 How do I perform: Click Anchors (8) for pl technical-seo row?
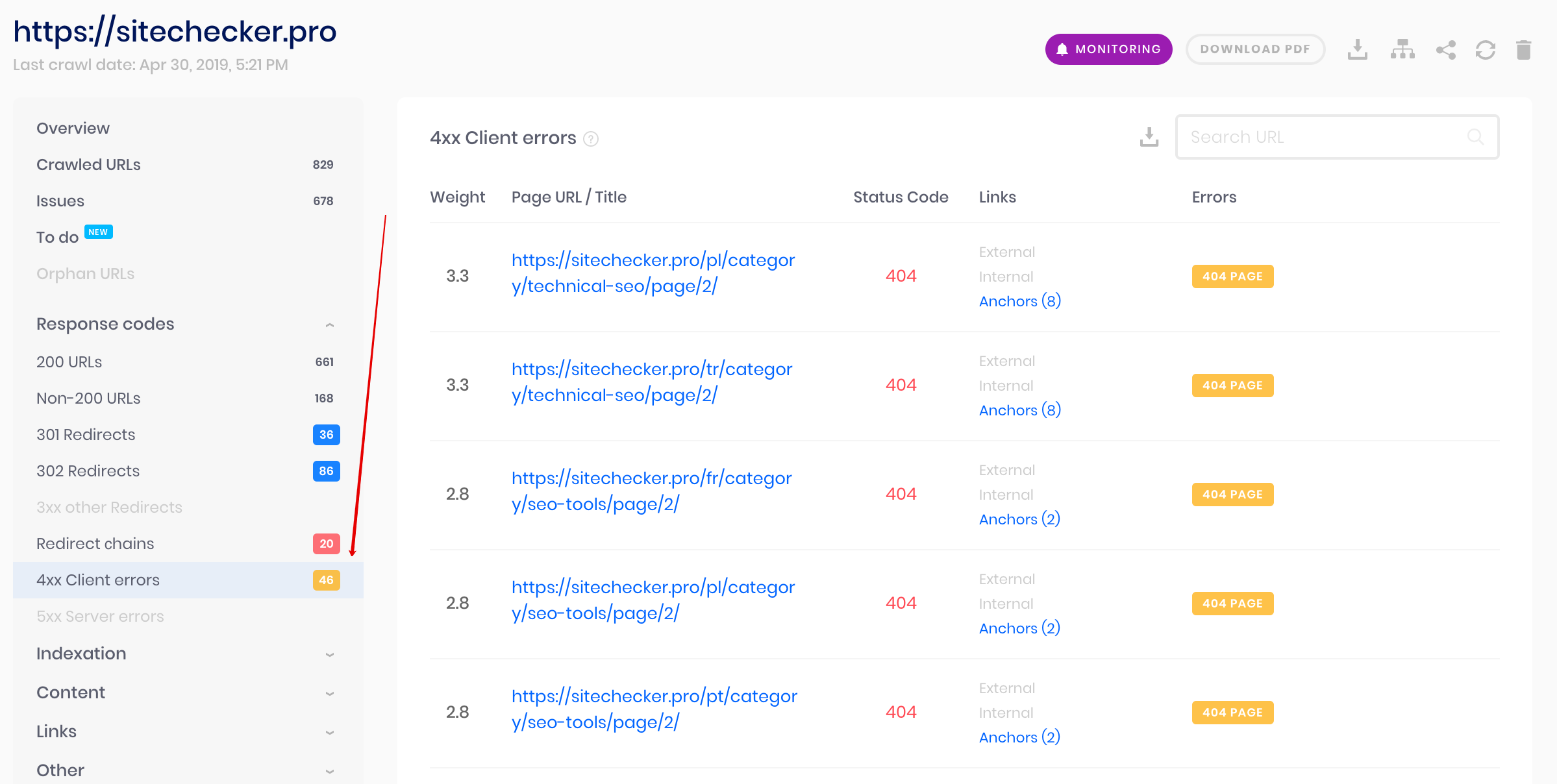1020,301
